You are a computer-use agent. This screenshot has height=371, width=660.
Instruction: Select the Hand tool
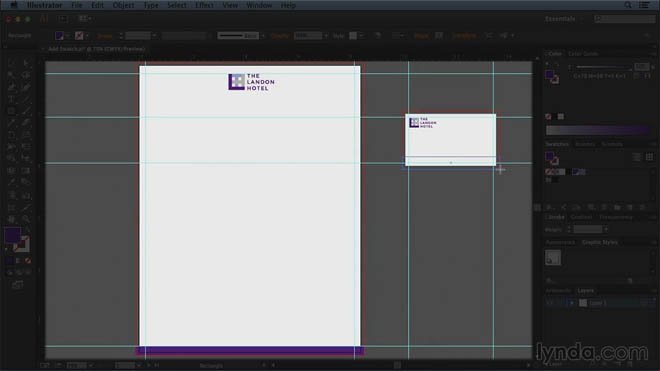(11, 219)
